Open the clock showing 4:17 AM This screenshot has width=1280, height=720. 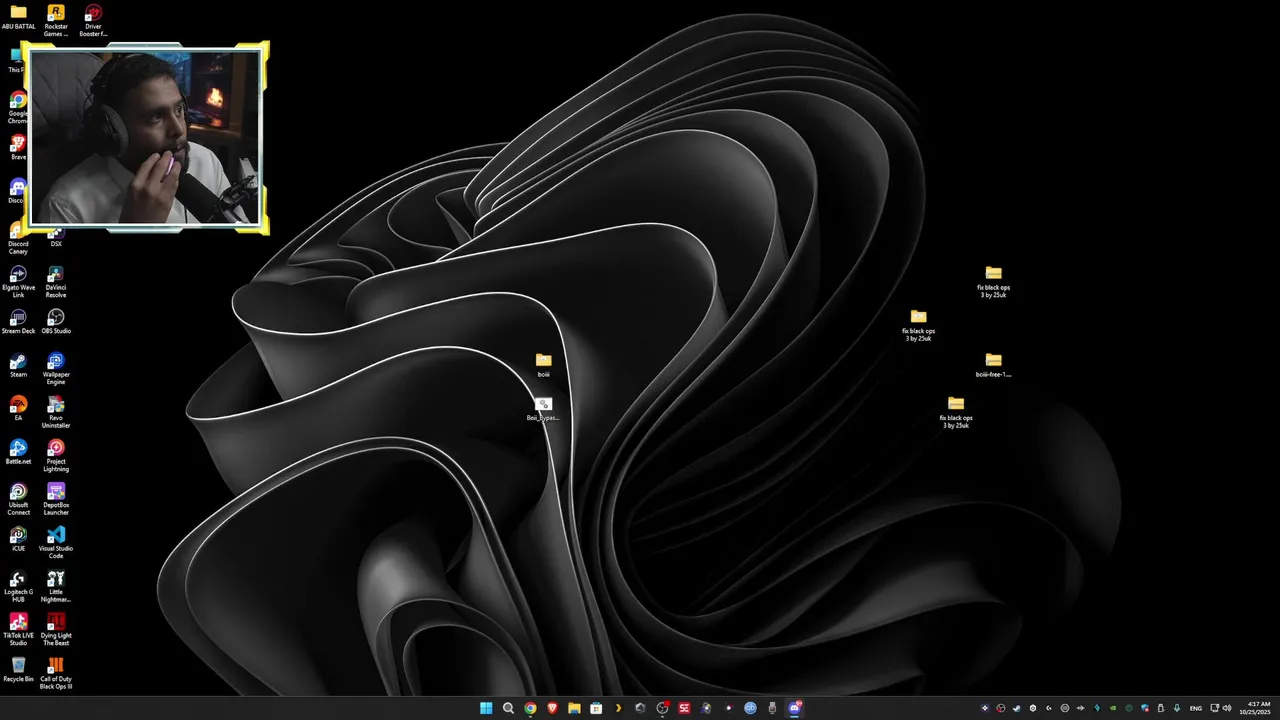coord(1258,708)
